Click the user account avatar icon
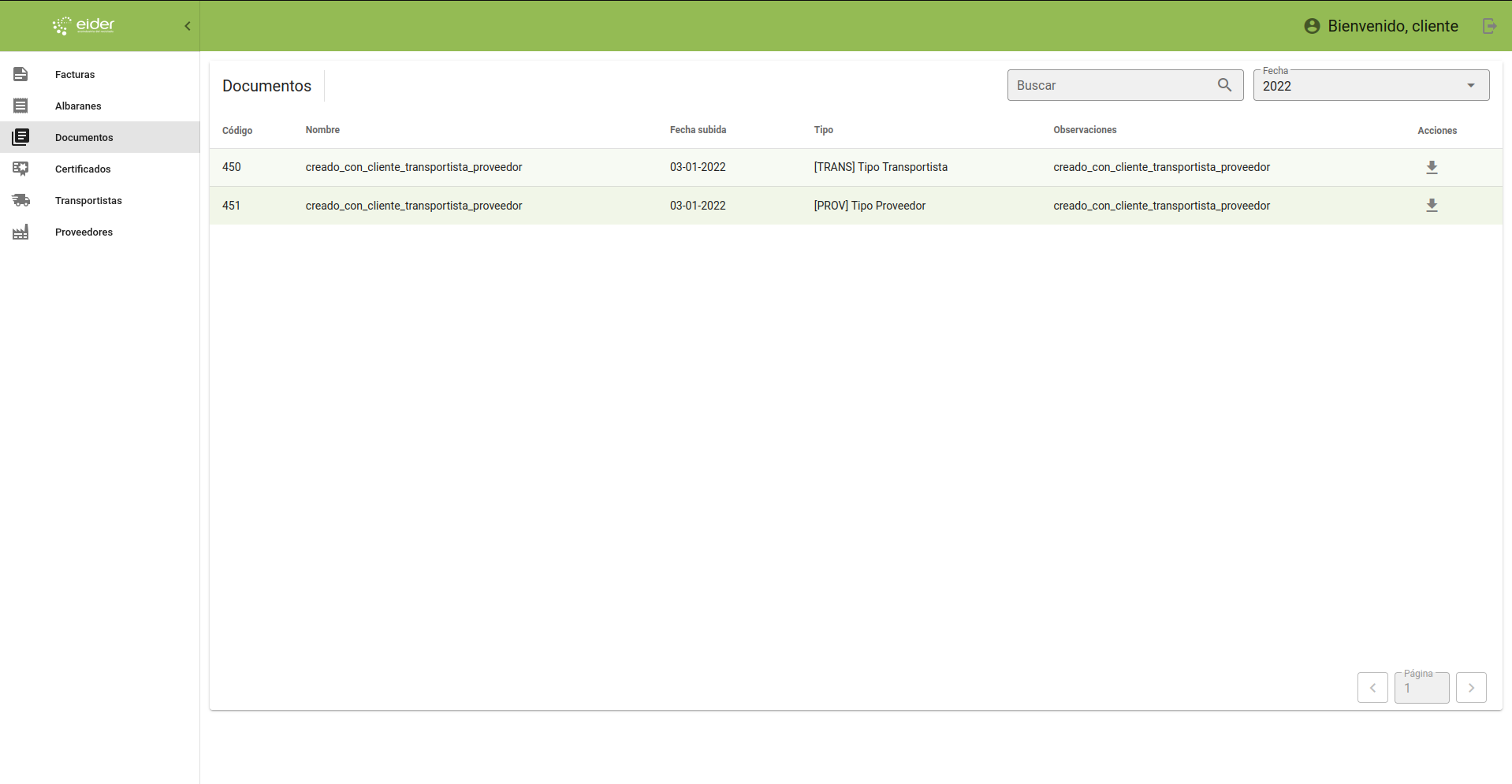Screen dimensions: 1512x784 pos(1312,26)
